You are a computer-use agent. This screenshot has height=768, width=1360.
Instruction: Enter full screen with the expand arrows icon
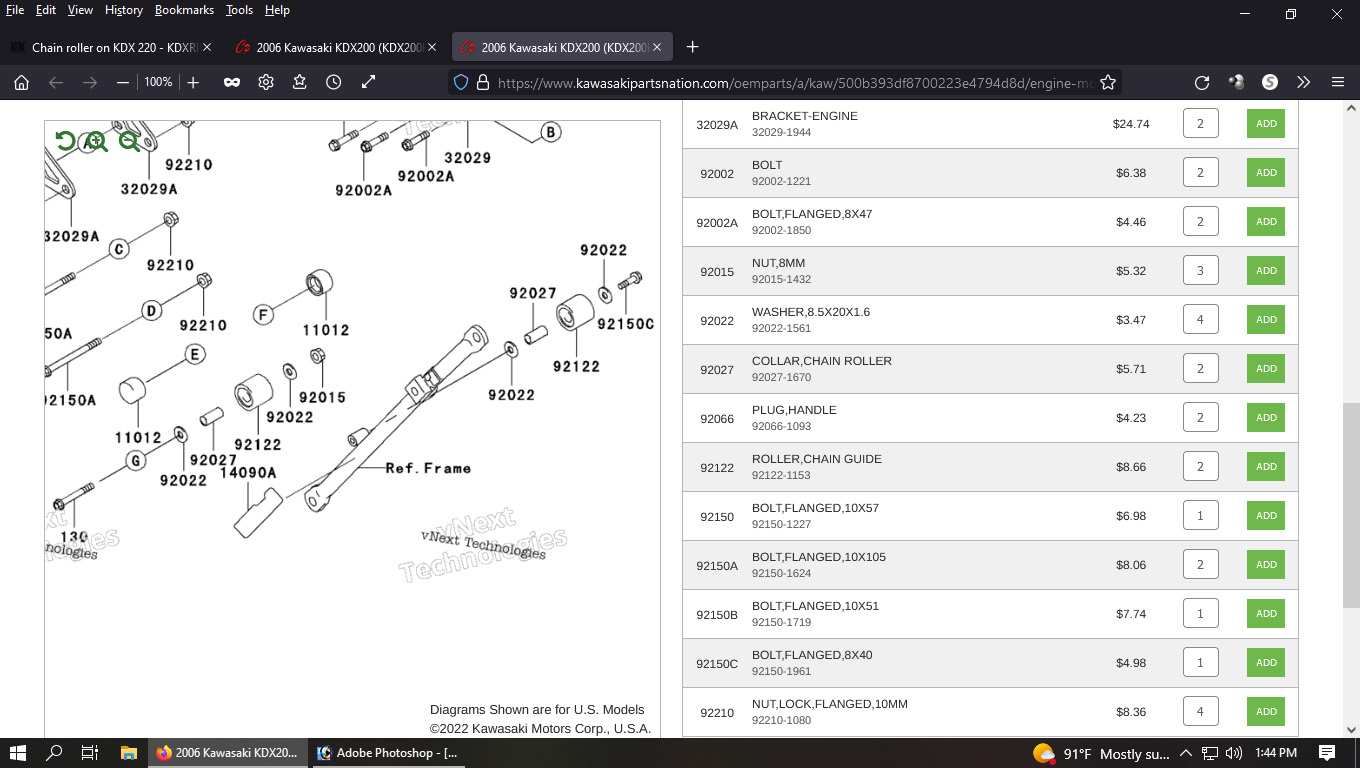pos(368,83)
